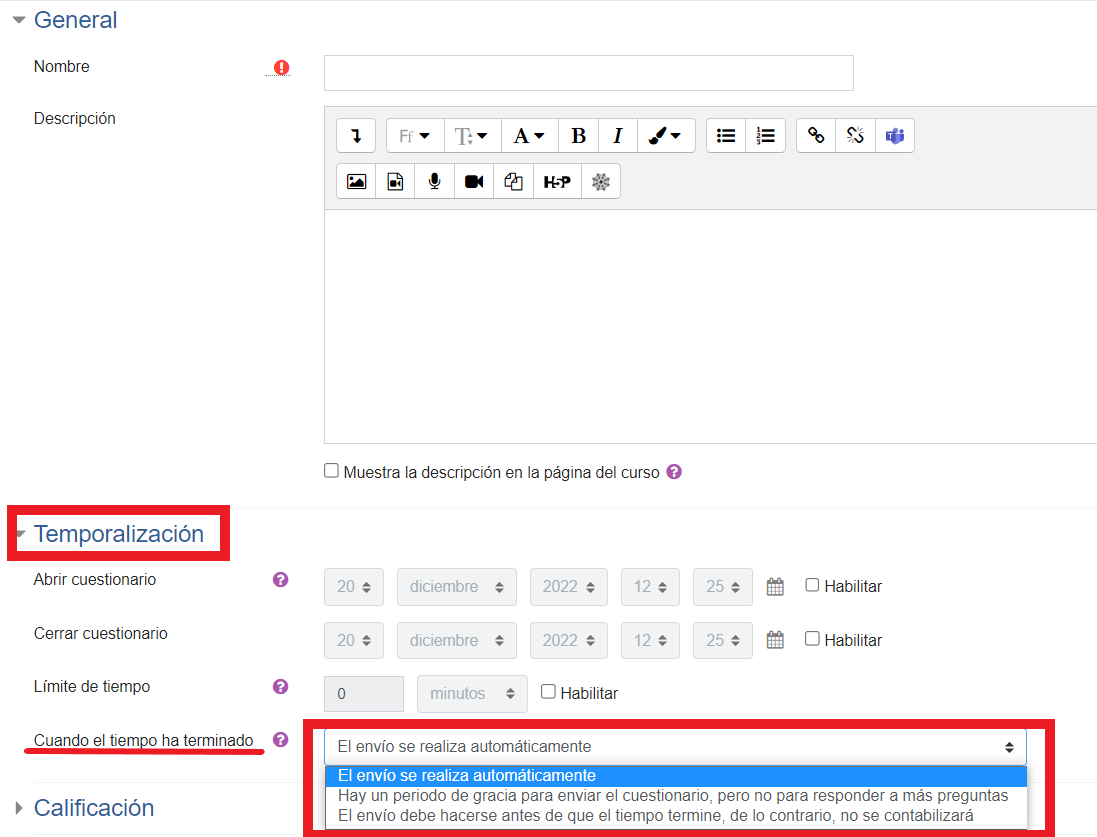This screenshot has height=837, width=1097.
Task: Insert a hyperlink
Action: (816, 136)
